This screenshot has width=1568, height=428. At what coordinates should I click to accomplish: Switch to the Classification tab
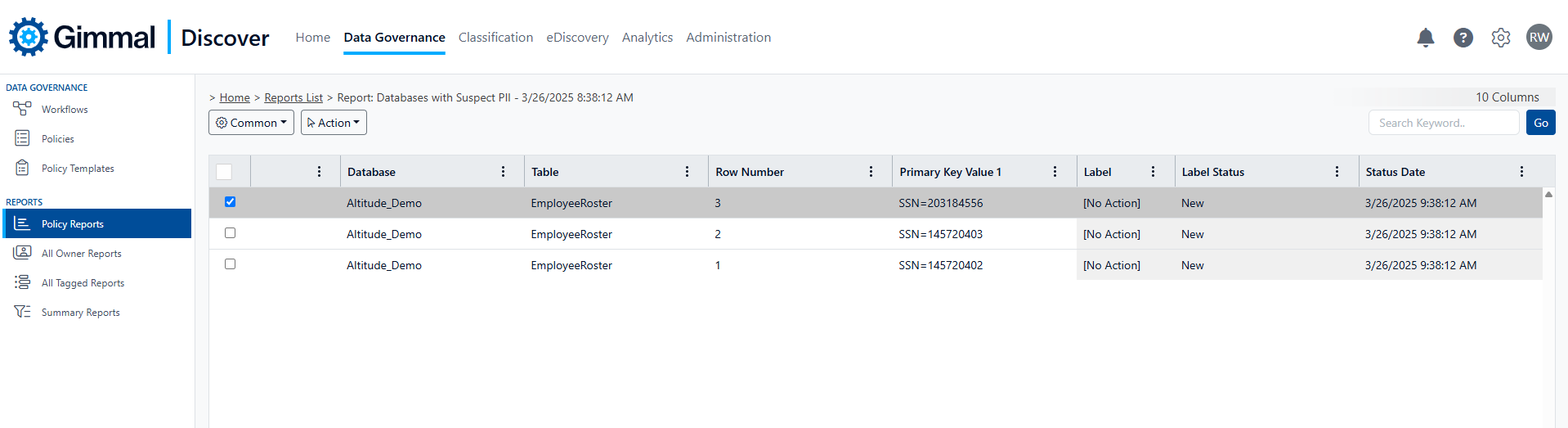495,38
